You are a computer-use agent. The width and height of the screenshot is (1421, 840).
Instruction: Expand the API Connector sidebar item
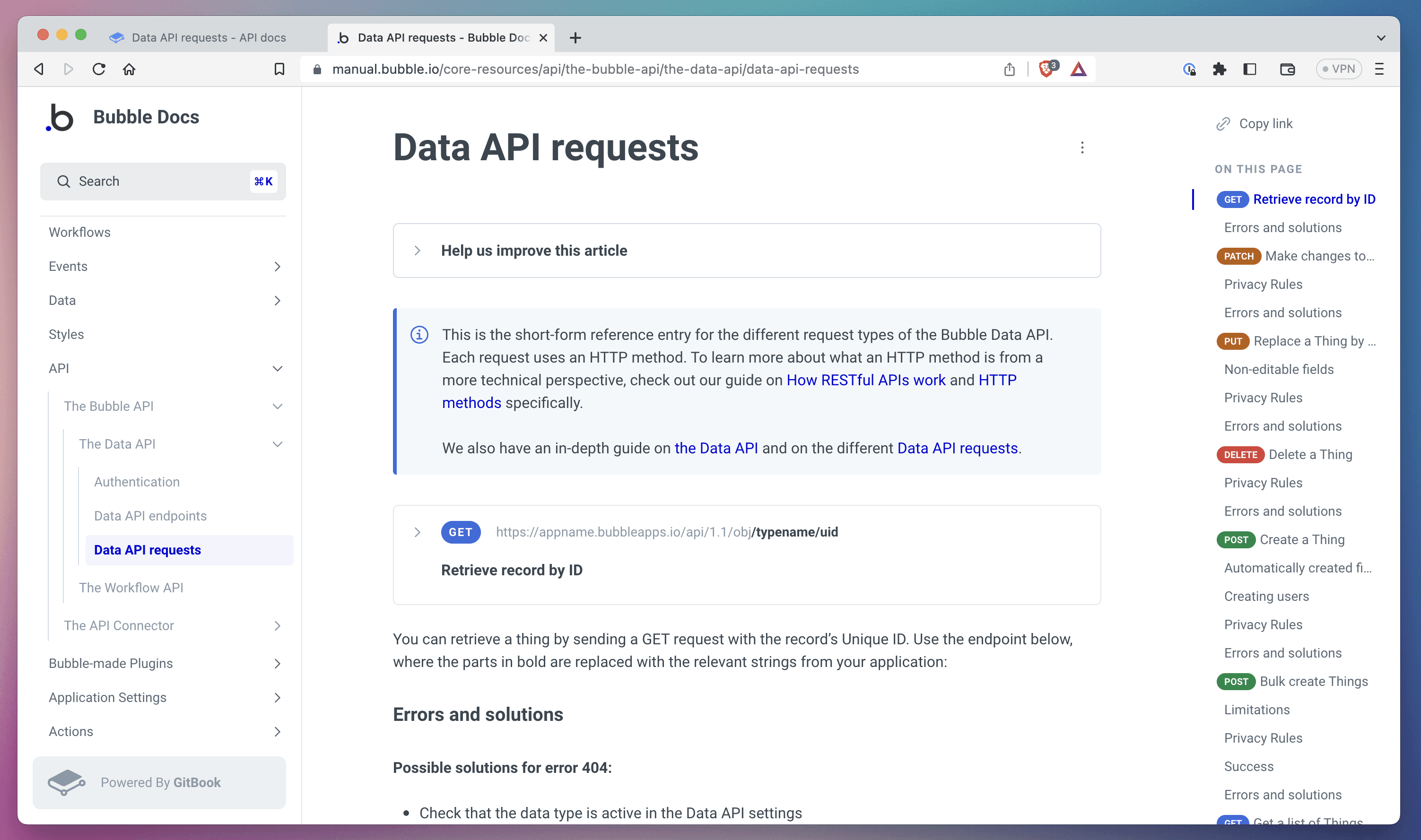277,625
